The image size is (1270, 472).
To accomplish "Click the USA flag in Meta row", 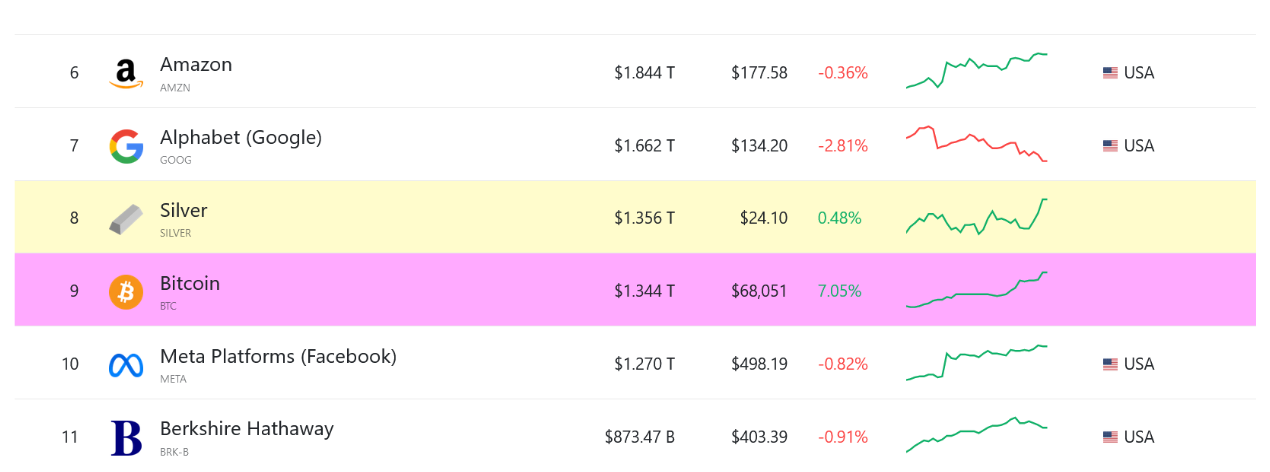I will click(x=1110, y=365).
